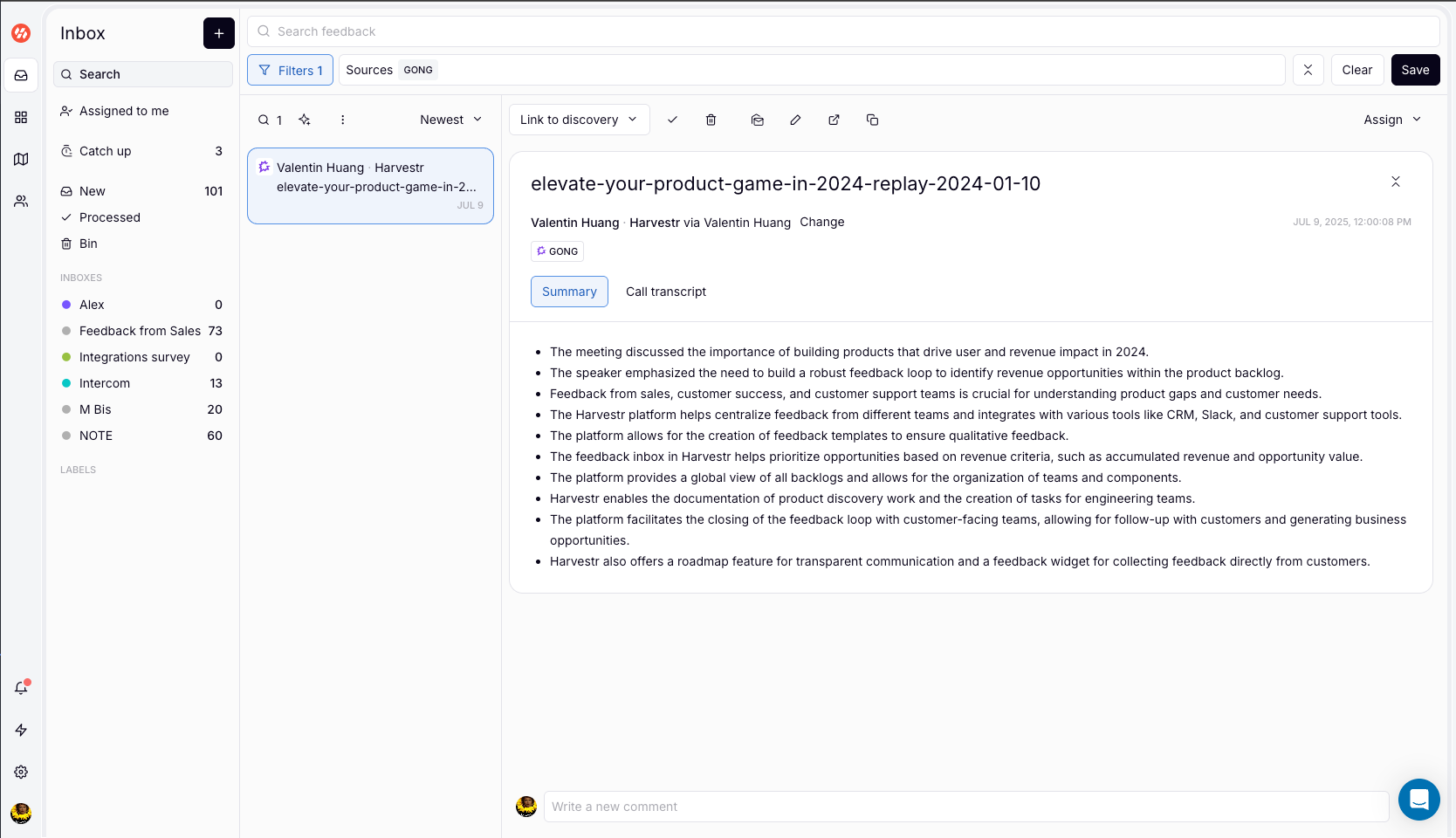Mark feedback processed with checkmark icon

[x=672, y=120]
